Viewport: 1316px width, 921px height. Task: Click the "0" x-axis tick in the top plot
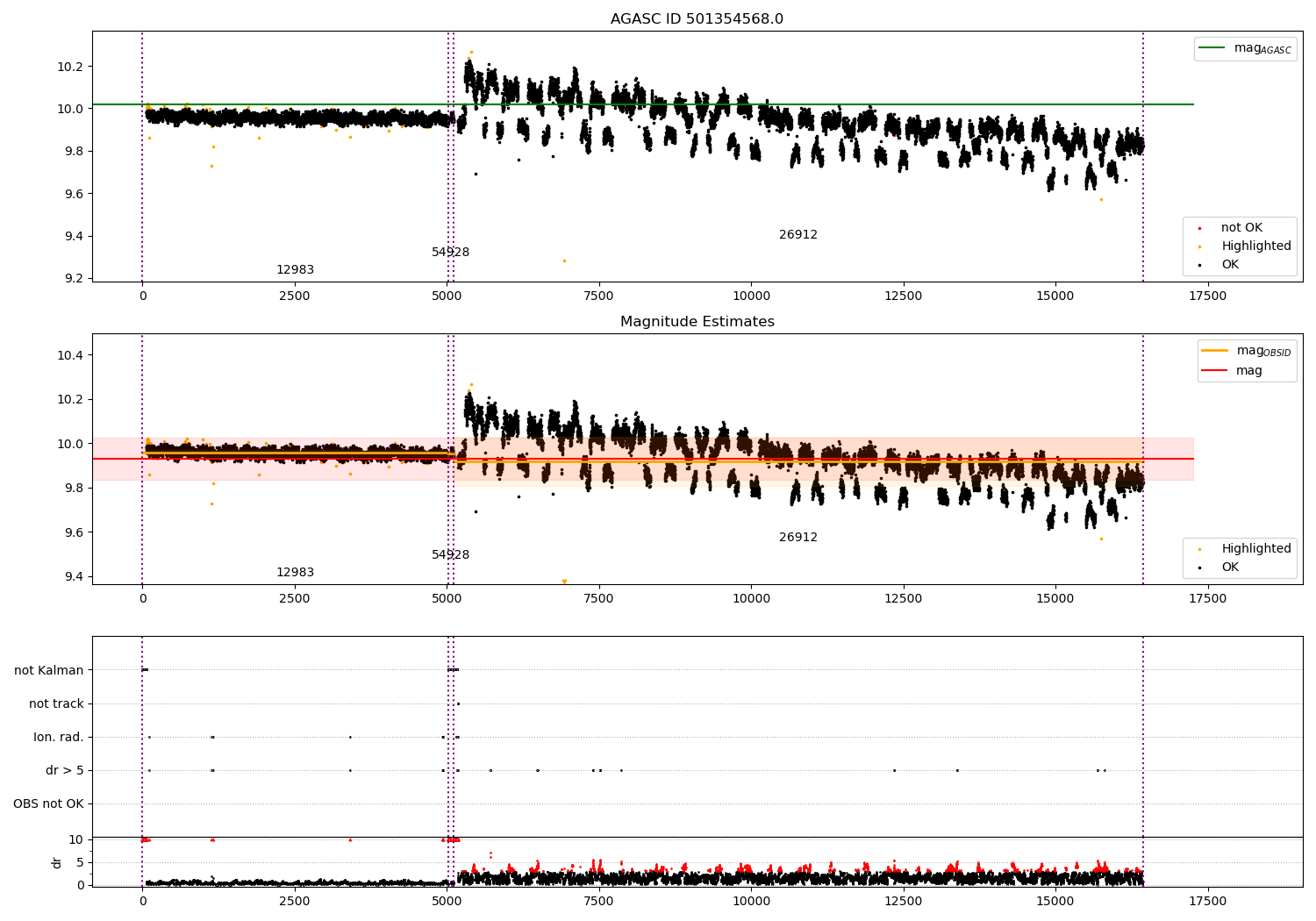point(142,296)
